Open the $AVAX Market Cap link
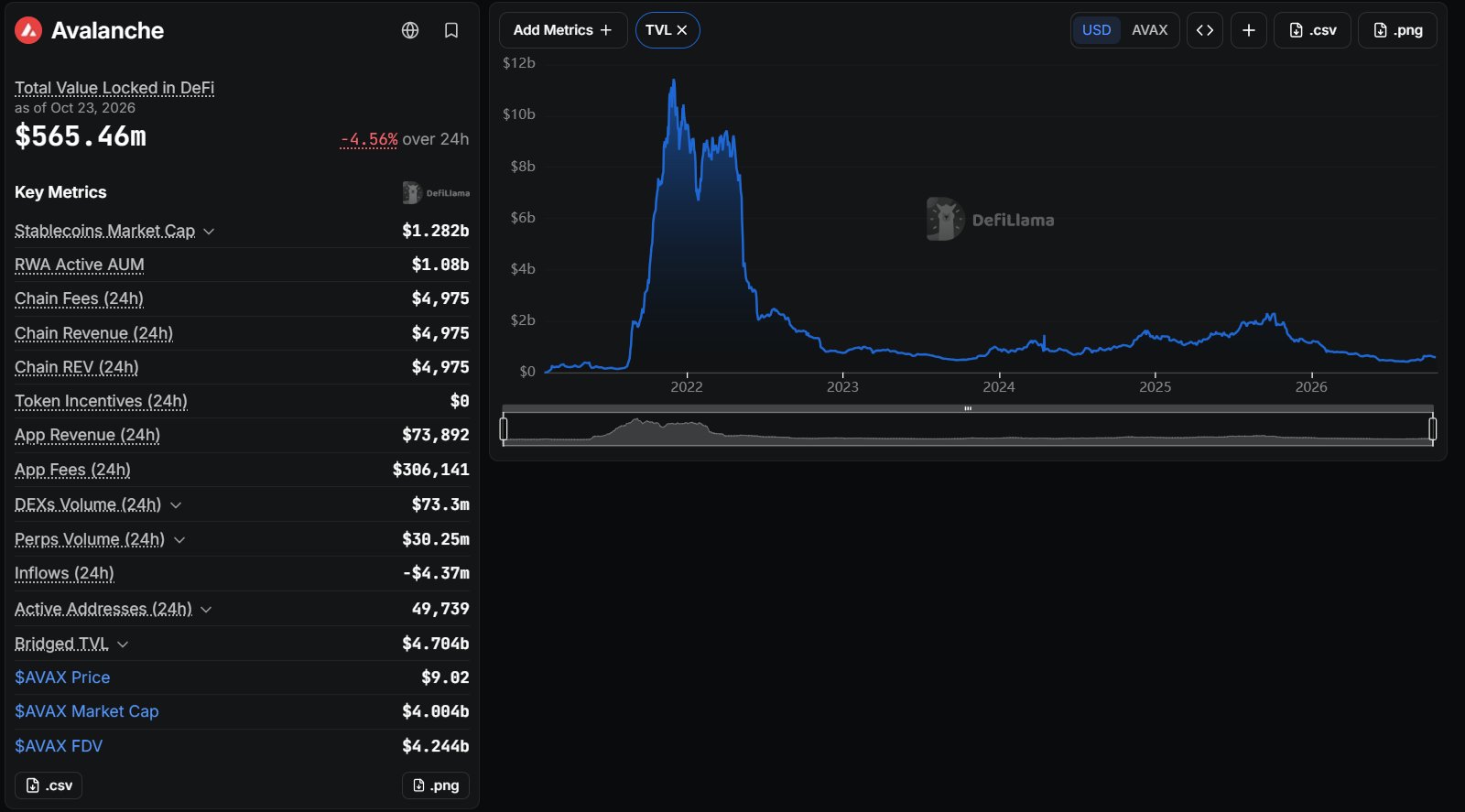The height and width of the screenshot is (812, 1465). click(87, 711)
